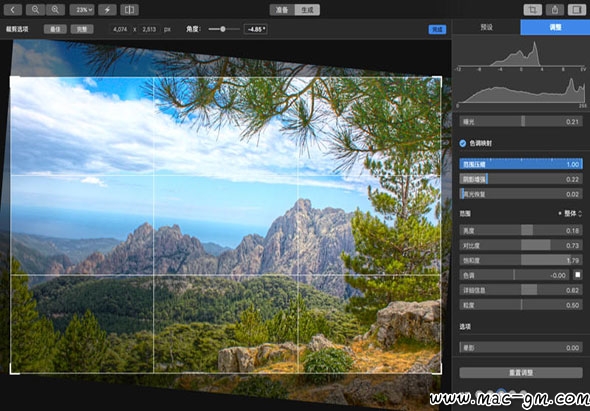
Task: Click the crop frame top-right corner handle
Action: pyautogui.click(x=440, y=78)
